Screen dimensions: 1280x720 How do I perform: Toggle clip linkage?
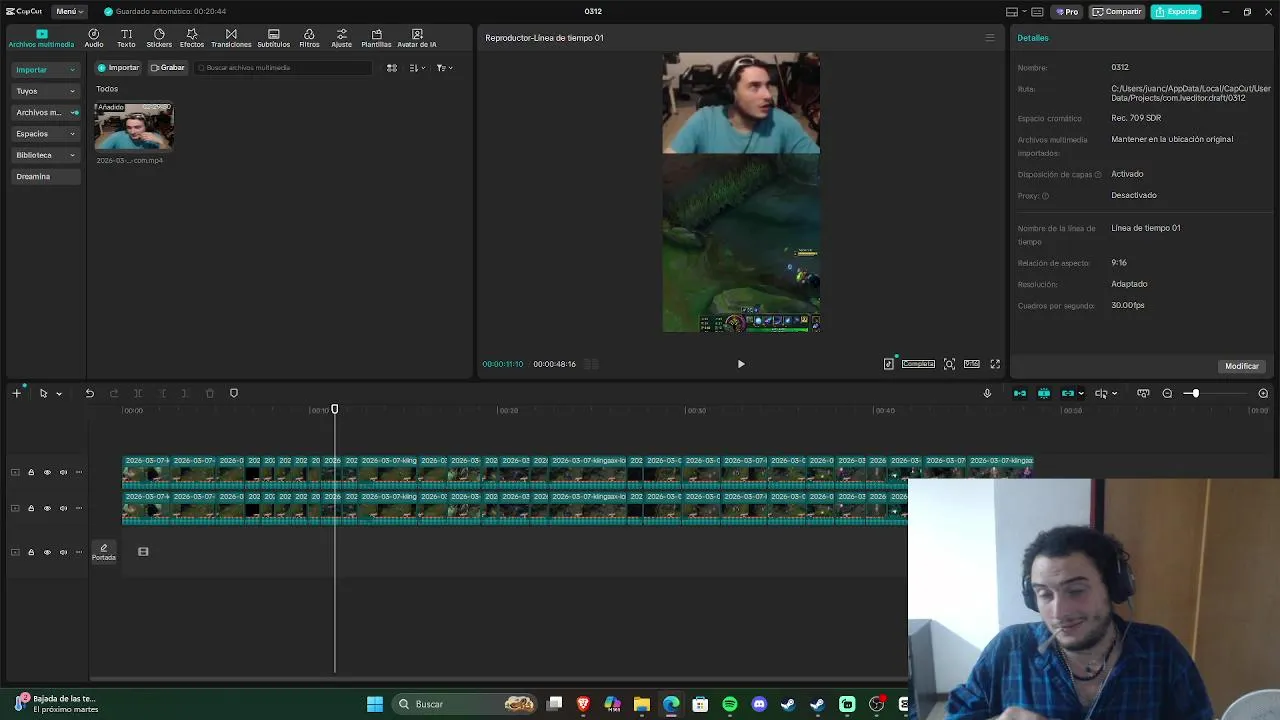tap(1068, 393)
